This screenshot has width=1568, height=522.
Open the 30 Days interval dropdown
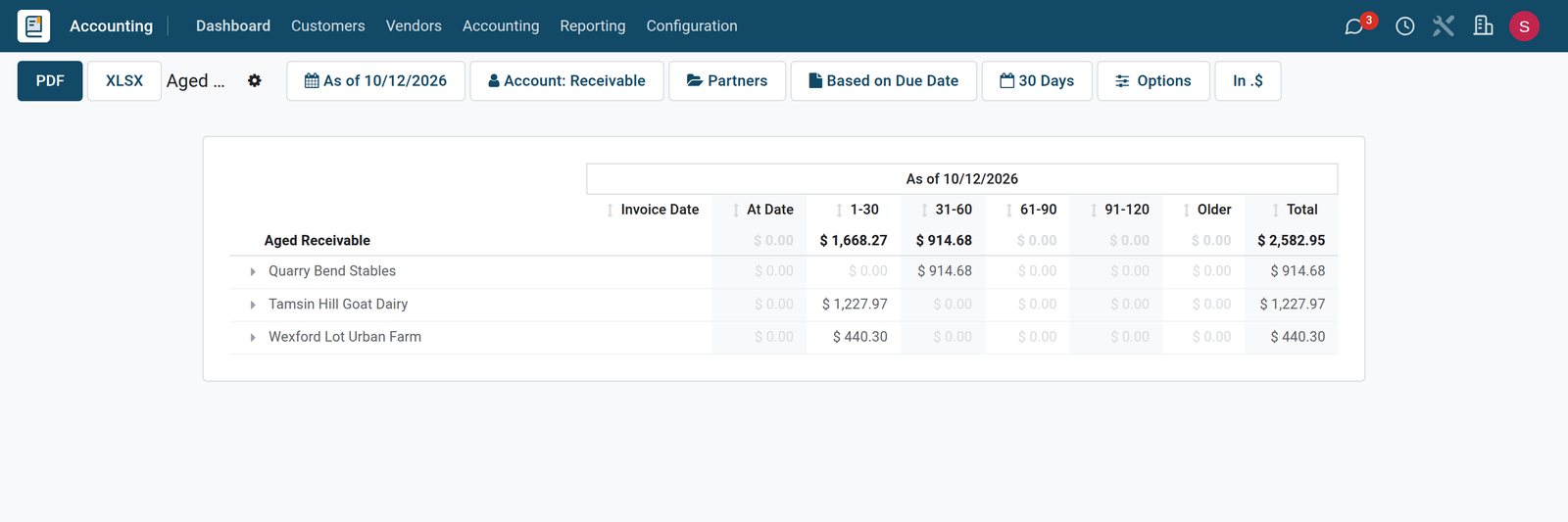click(x=1037, y=80)
